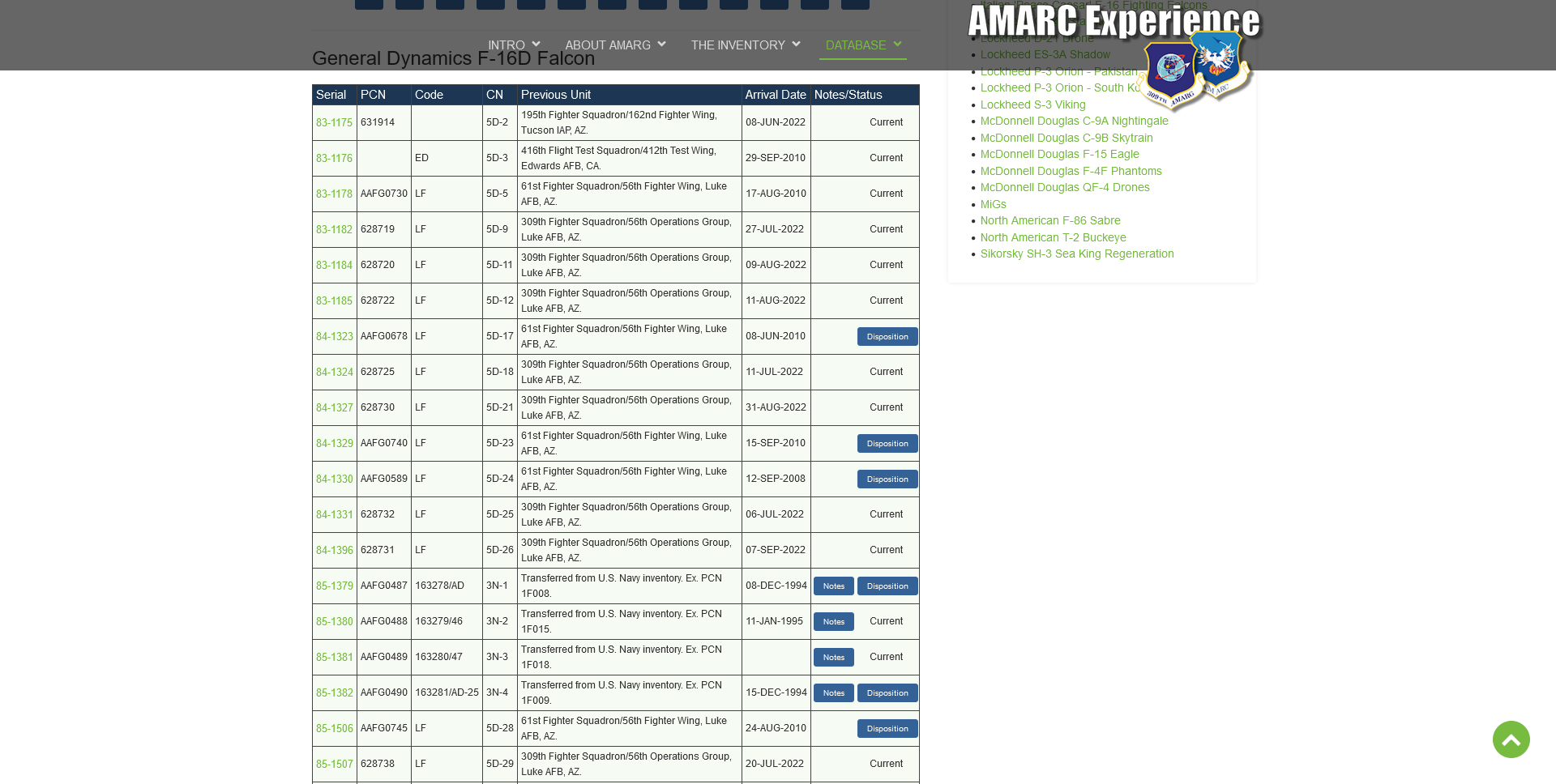Expand the DATABASE menu chevron
The height and width of the screenshot is (784, 1556).
[x=897, y=44]
